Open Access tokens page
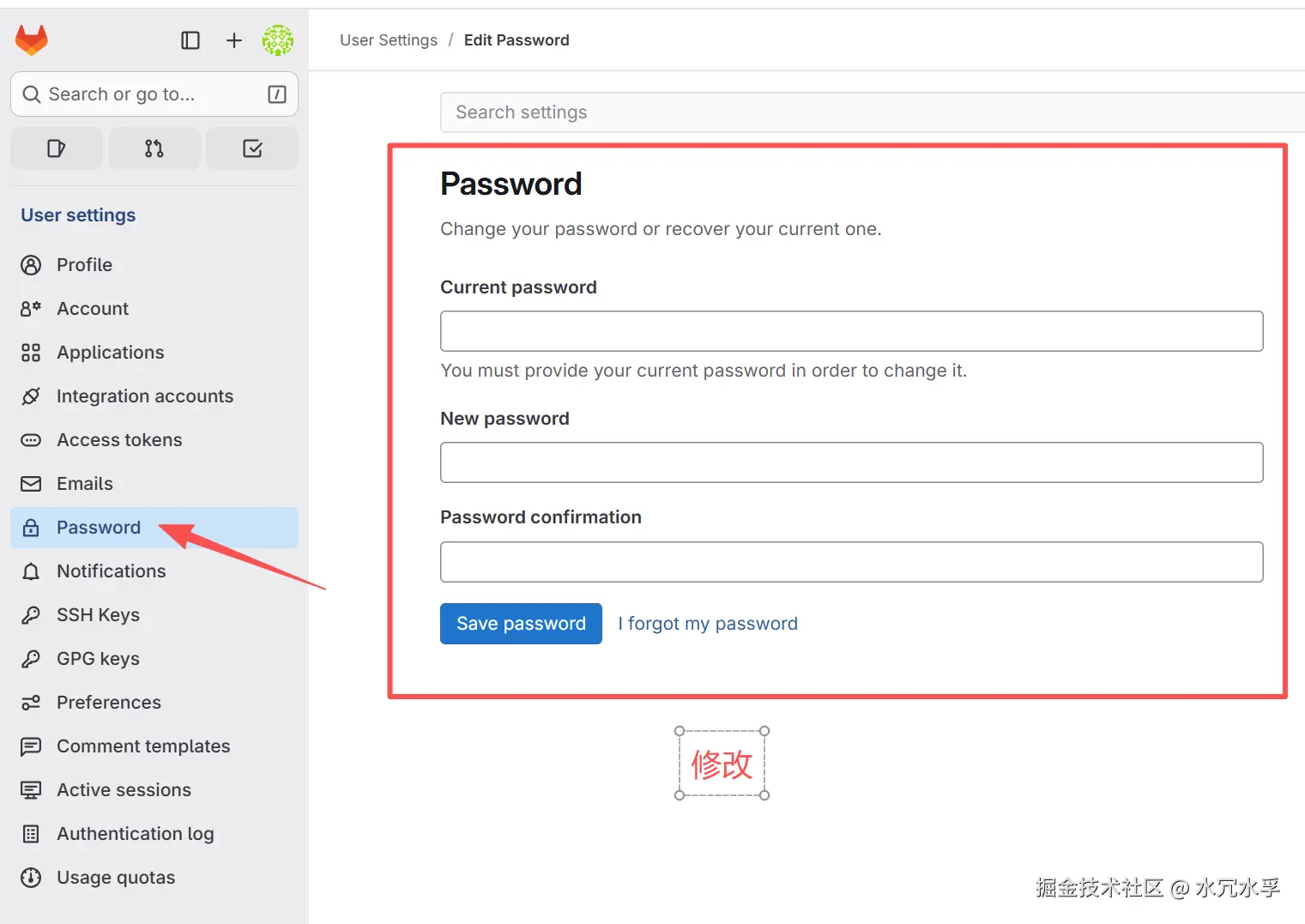This screenshot has height=924, width=1305. click(x=119, y=440)
